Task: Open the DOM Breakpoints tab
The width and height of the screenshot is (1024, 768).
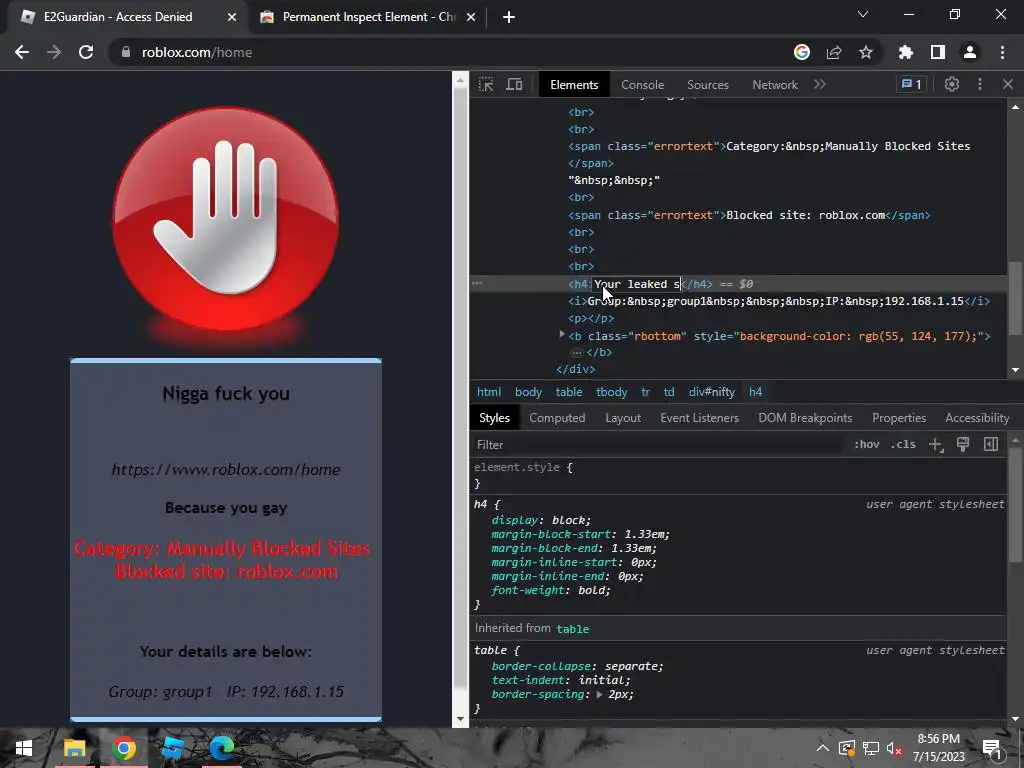Action: (805, 418)
